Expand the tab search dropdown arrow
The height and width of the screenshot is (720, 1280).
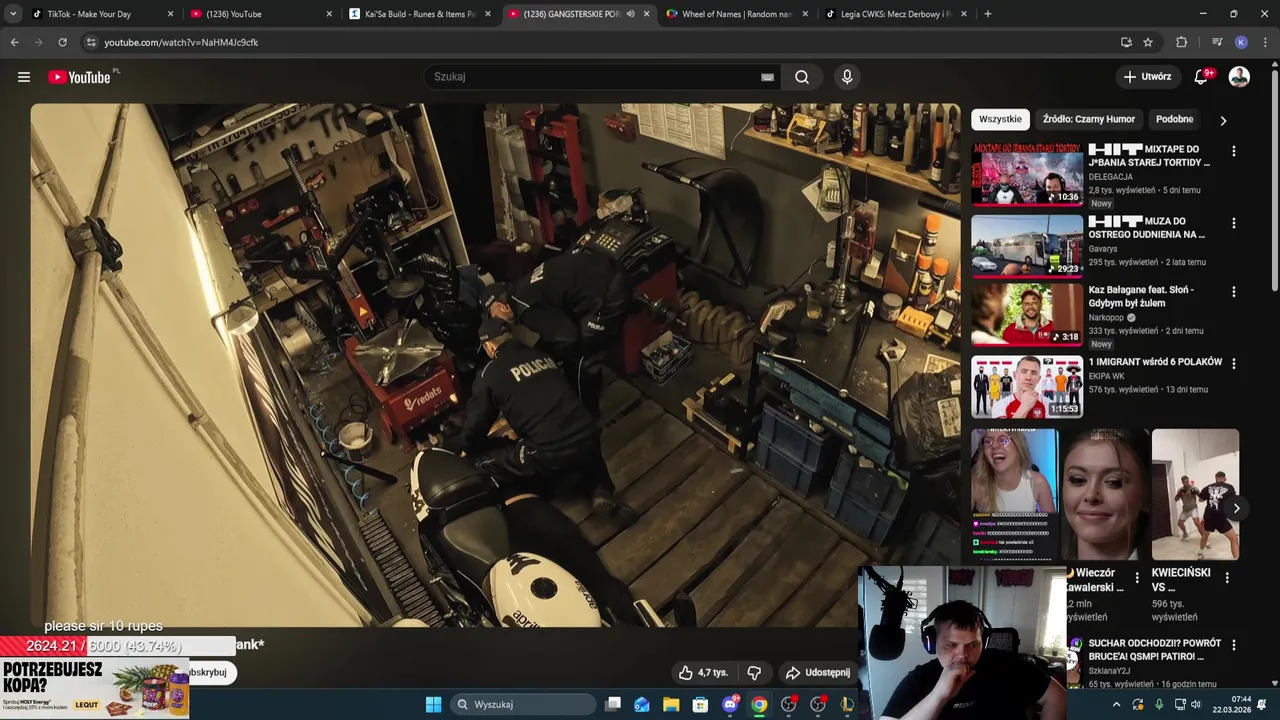click(13, 14)
